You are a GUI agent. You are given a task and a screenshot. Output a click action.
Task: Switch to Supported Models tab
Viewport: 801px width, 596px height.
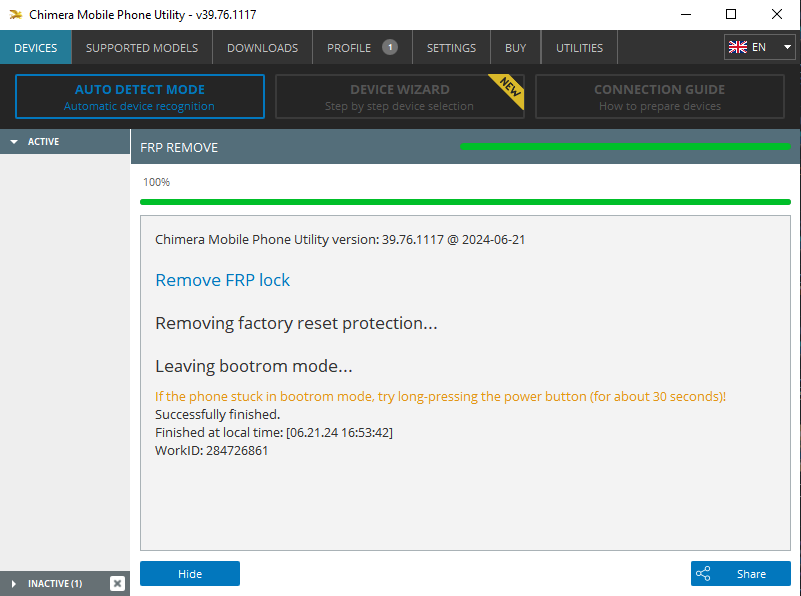pyautogui.click(x=142, y=47)
